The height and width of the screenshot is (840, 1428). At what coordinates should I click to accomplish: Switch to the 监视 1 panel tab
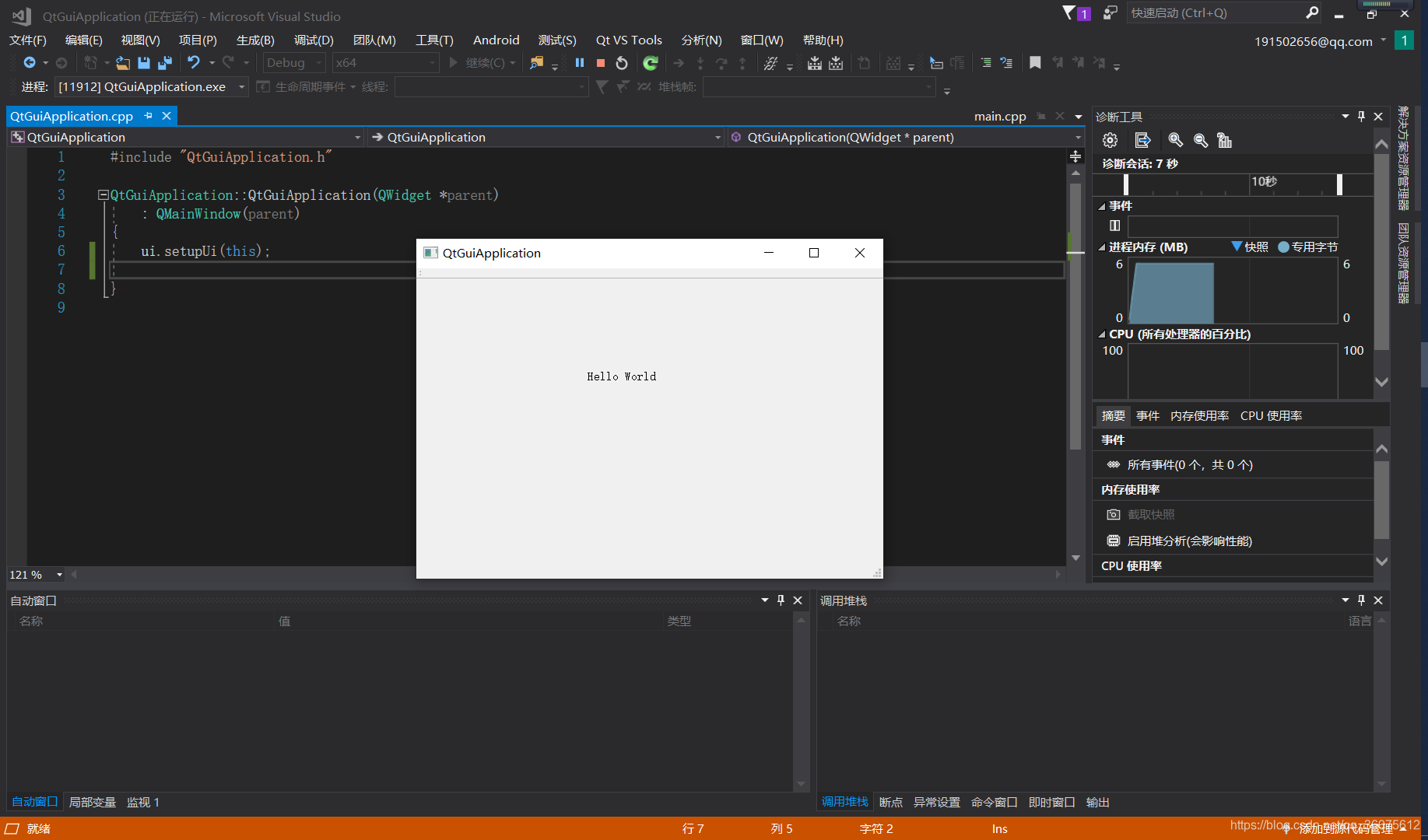(x=142, y=802)
